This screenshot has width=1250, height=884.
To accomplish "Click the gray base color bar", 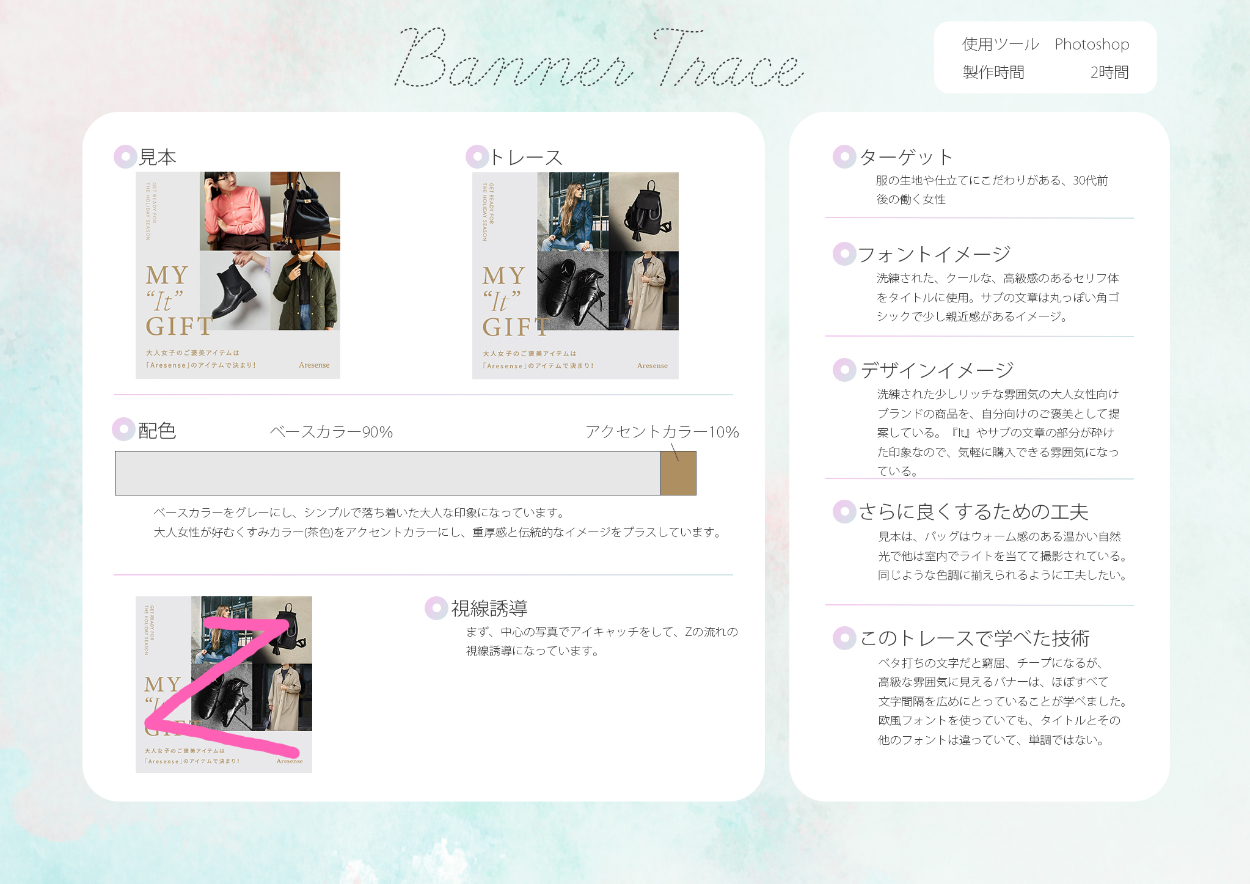I will pyautogui.click(x=387, y=473).
